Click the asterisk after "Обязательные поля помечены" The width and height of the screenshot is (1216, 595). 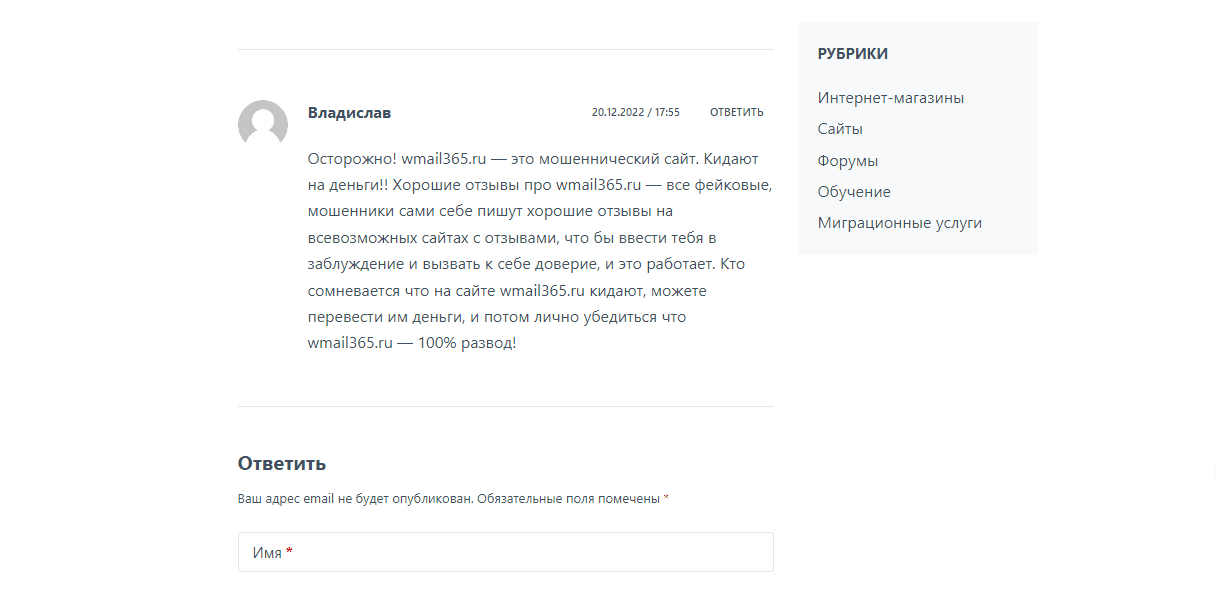(666, 498)
